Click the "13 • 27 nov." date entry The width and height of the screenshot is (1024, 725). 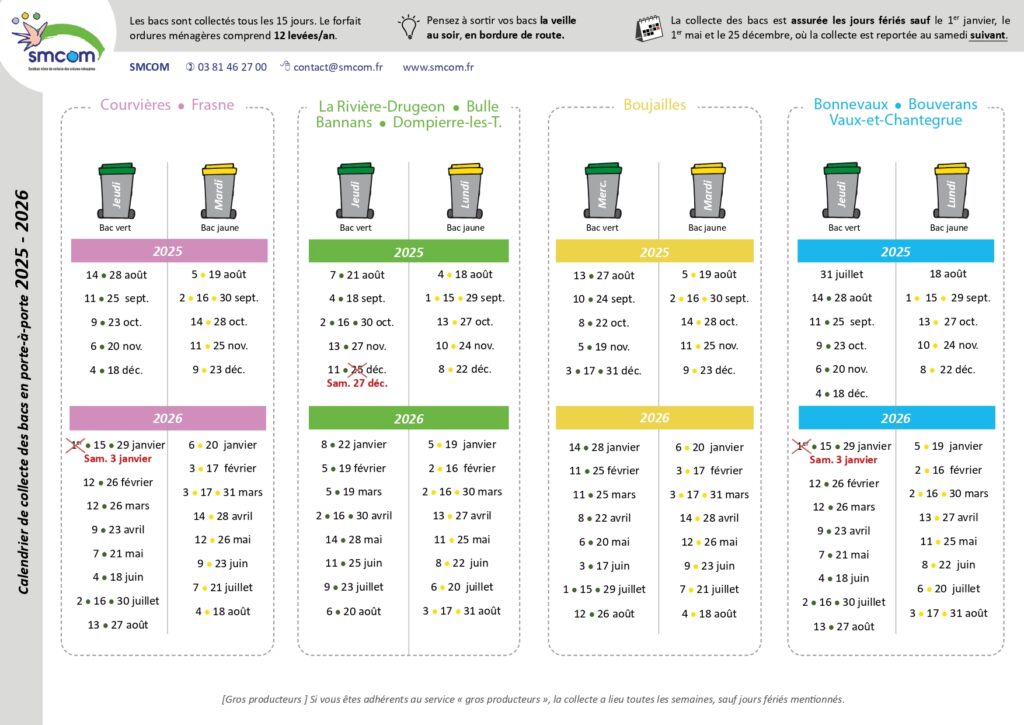click(357, 346)
